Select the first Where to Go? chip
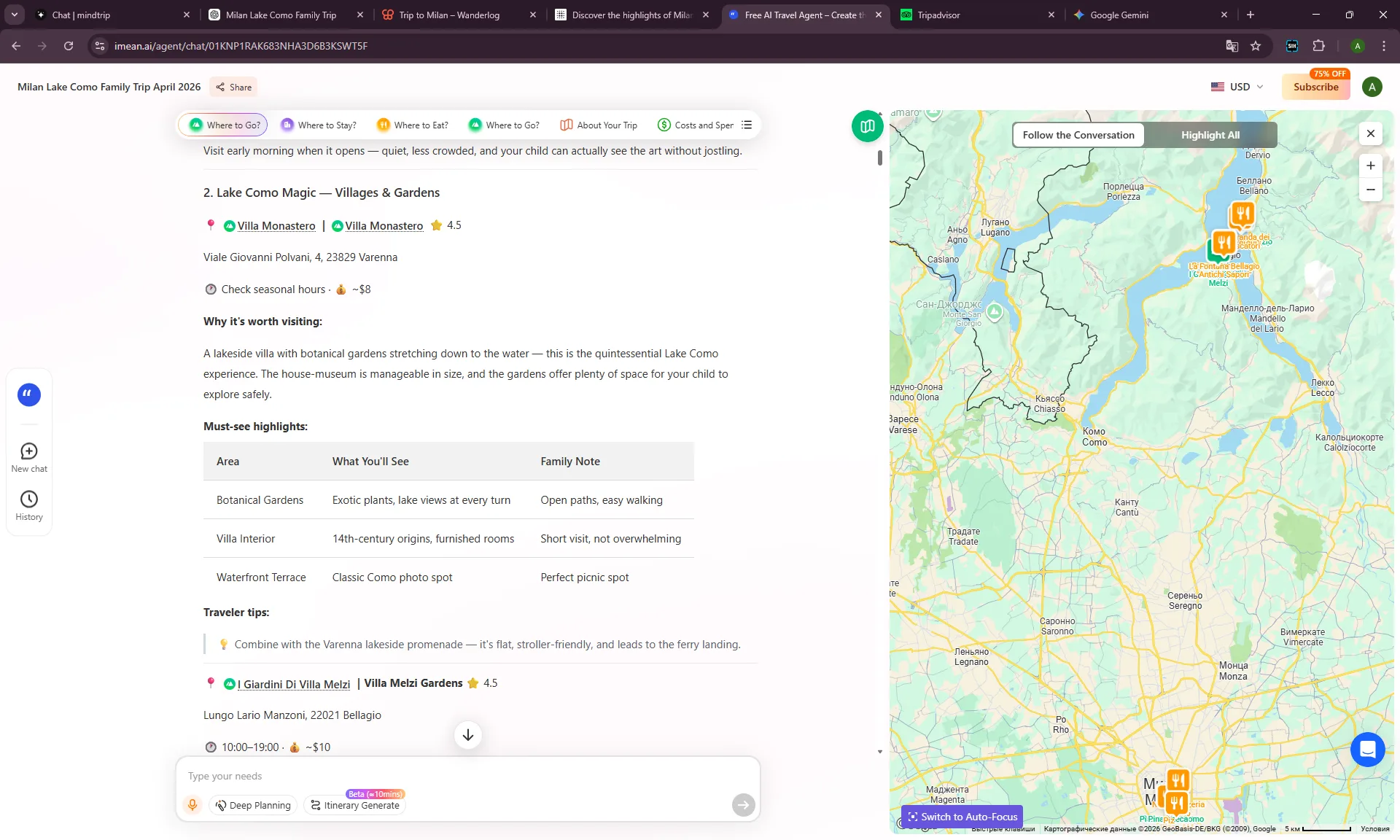Viewport: 1400px width, 840px height. pos(225,125)
